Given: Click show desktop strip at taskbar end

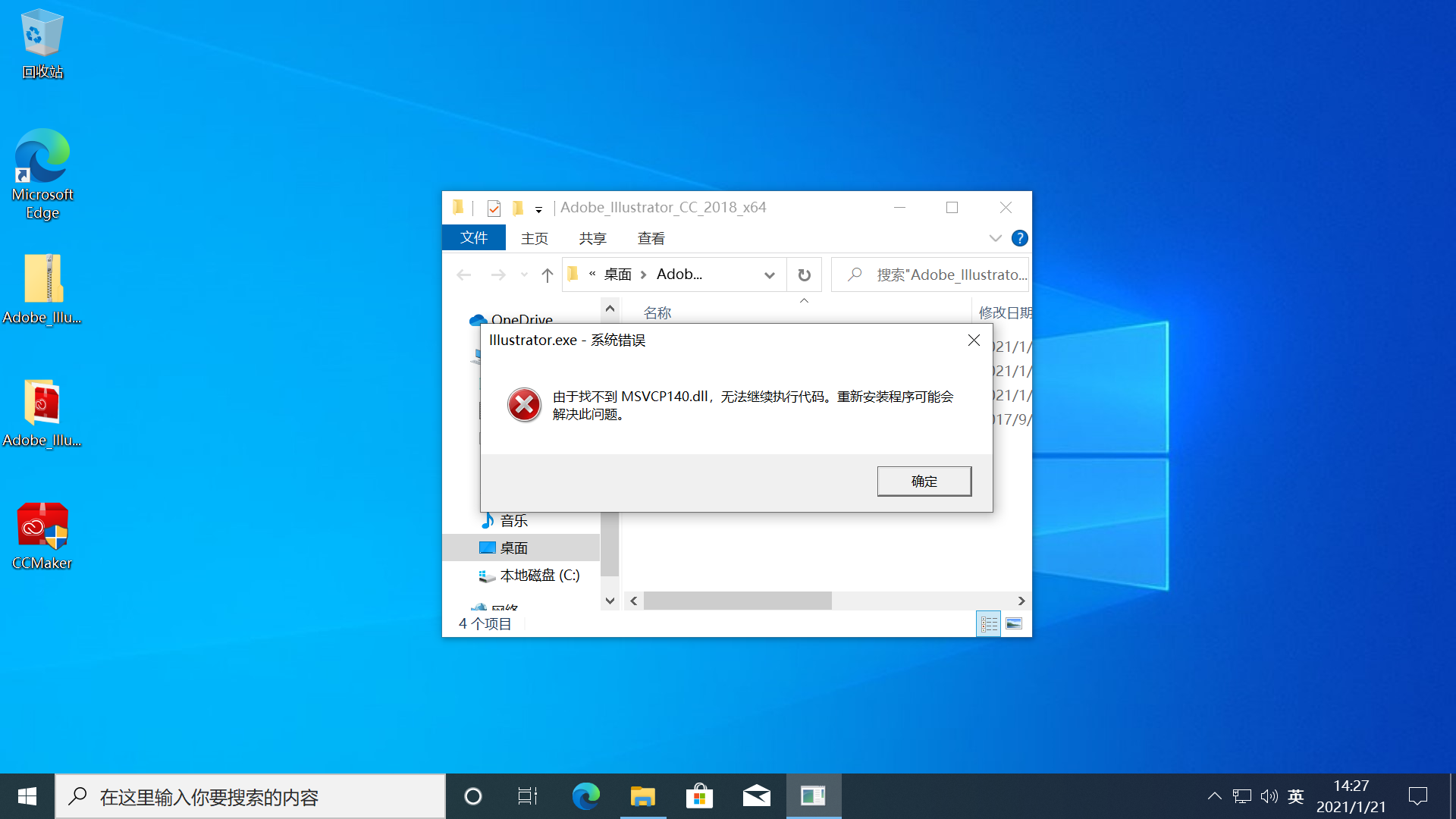Looking at the screenshot, I should 1452,796.
